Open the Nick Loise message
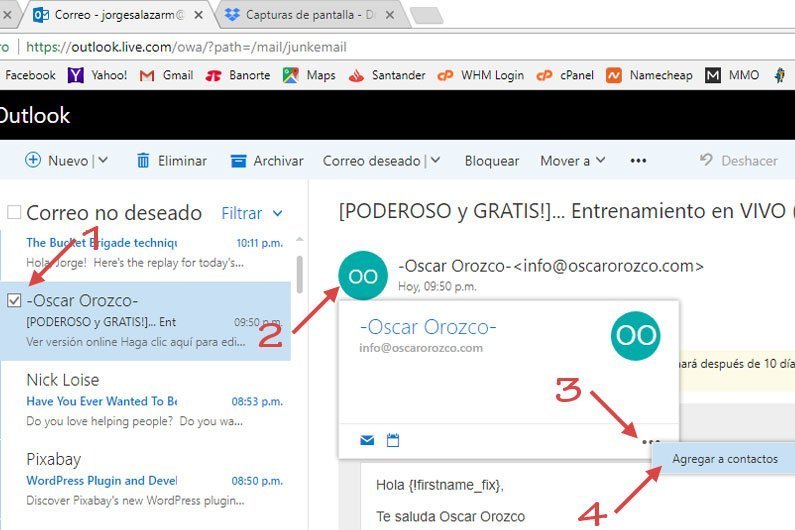The width and height of the screenshot is (795, 530). [145, 401]
